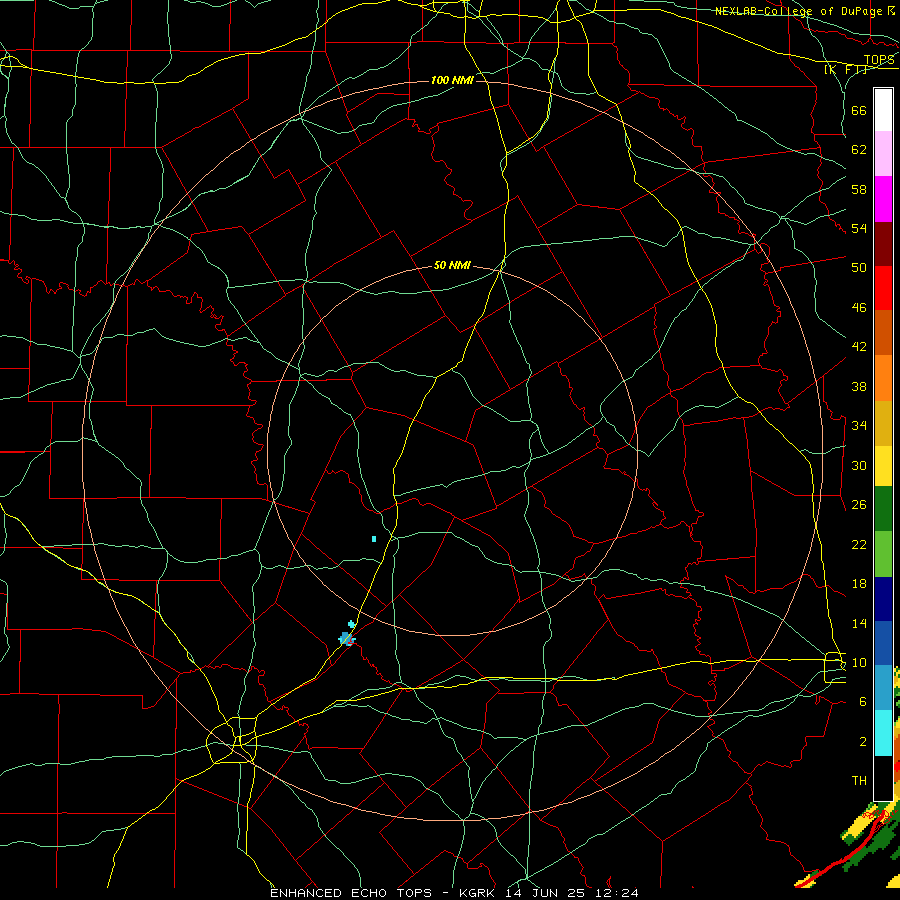
Task: Click the isolated cyan echo inside 50 NMI ring
Action: coord(374,539)
